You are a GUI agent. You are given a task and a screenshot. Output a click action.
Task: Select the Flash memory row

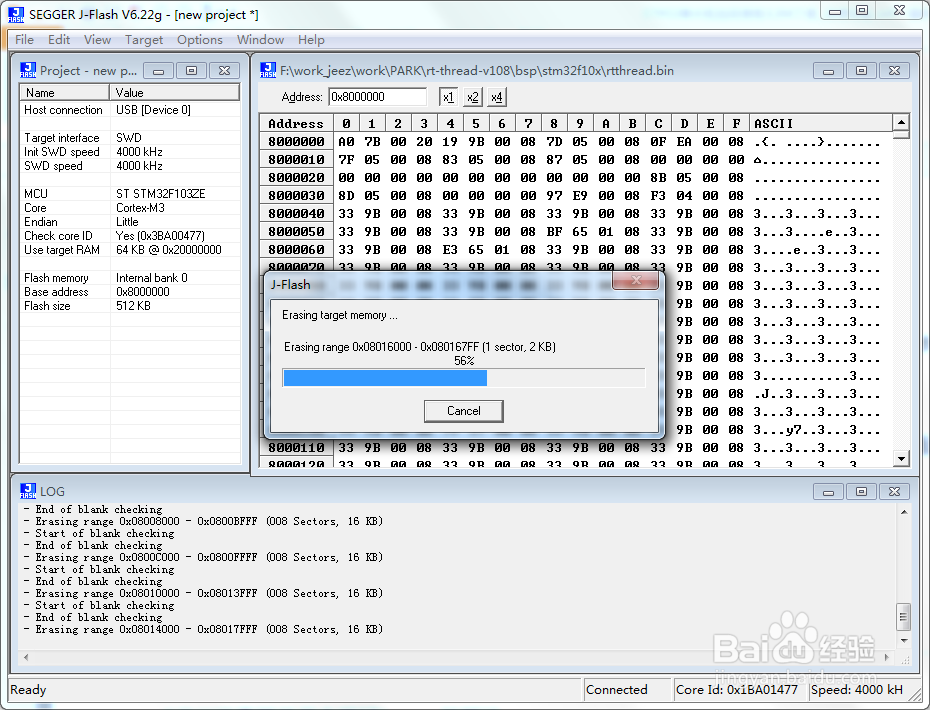click(130, 278)
